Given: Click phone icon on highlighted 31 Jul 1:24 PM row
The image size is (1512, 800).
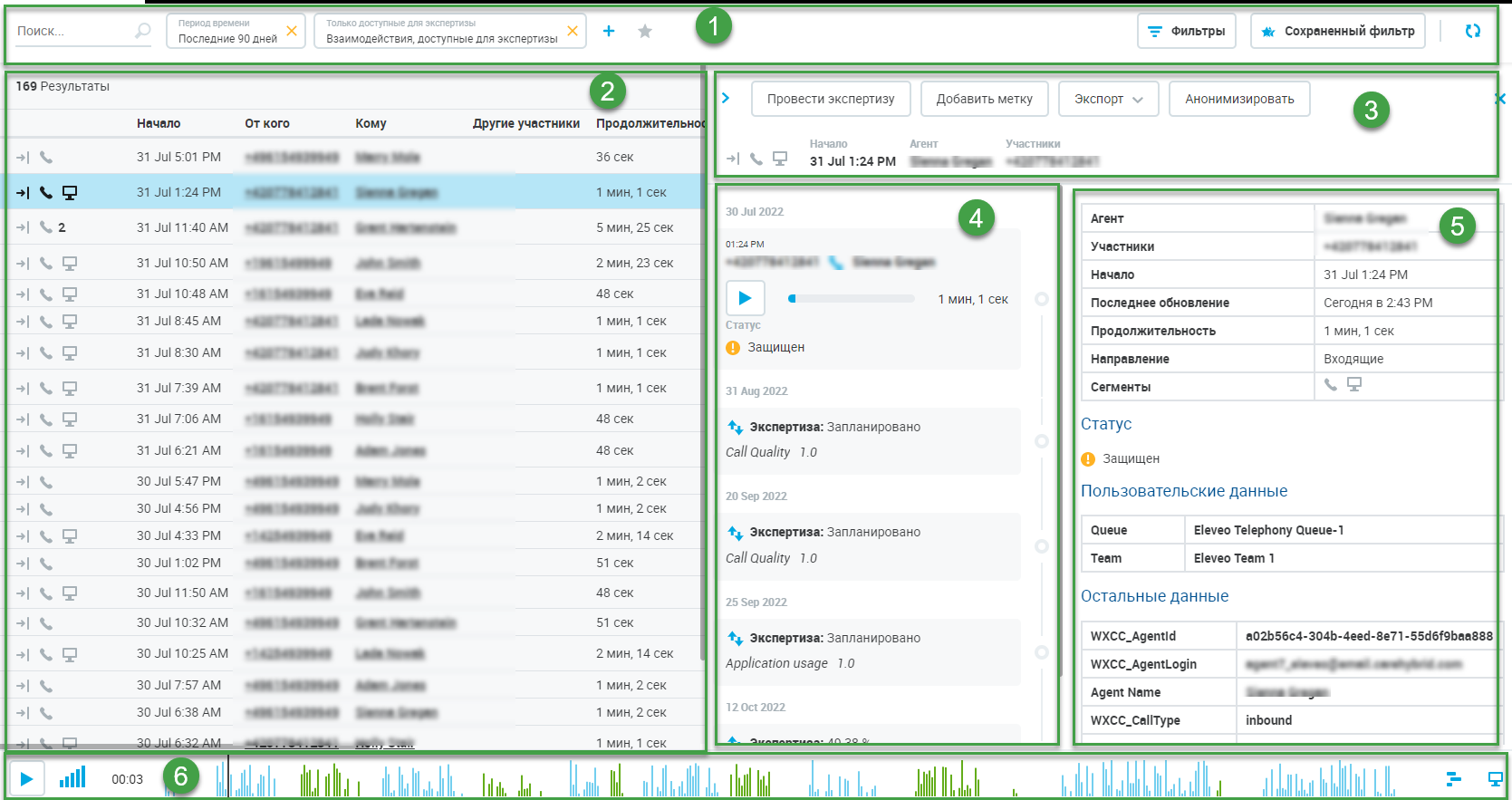Looking at the screenshot, I should 46,192.
